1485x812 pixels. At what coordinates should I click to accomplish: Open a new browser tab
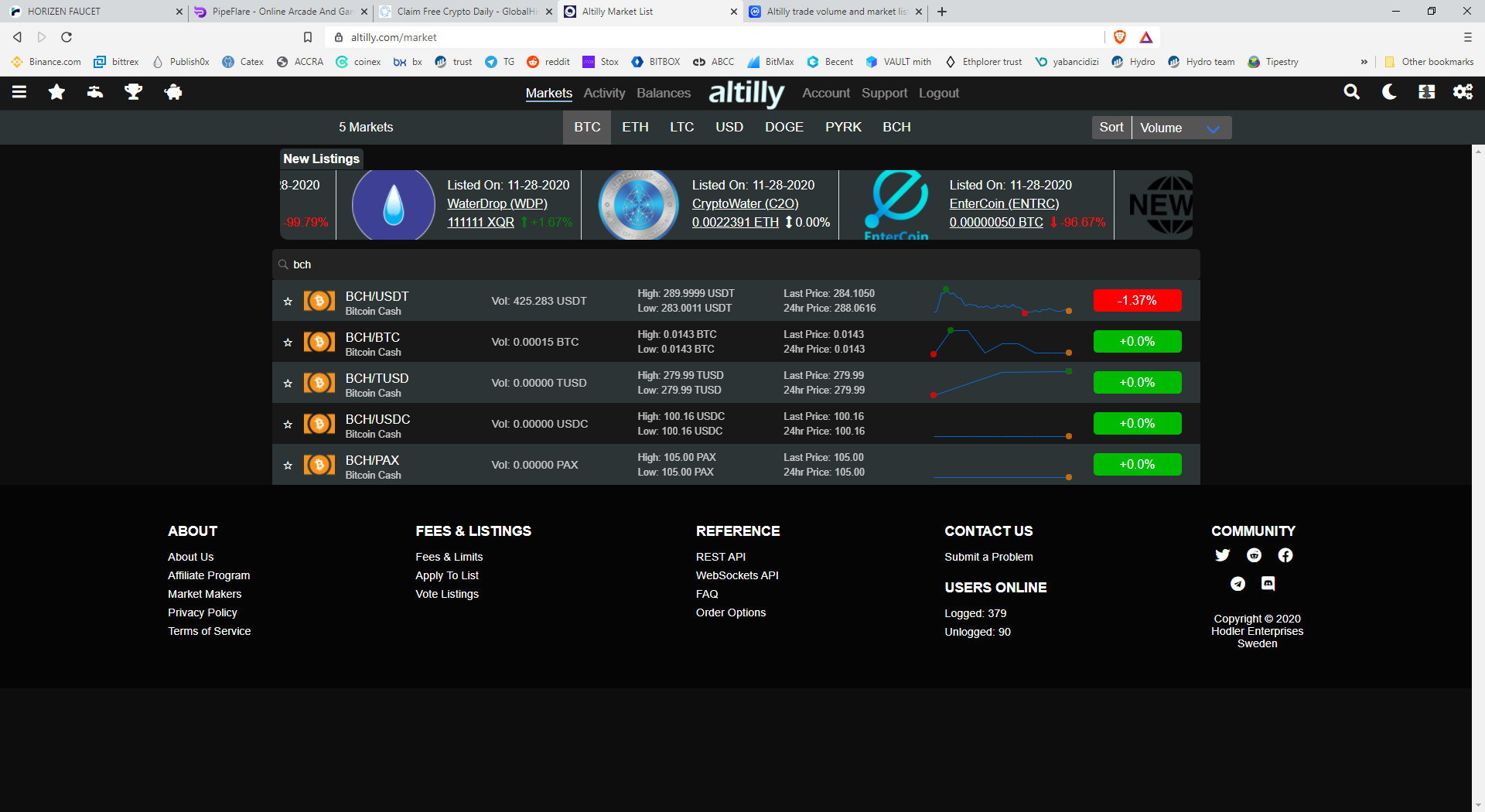pyautogui.click(x=941, y=12)
